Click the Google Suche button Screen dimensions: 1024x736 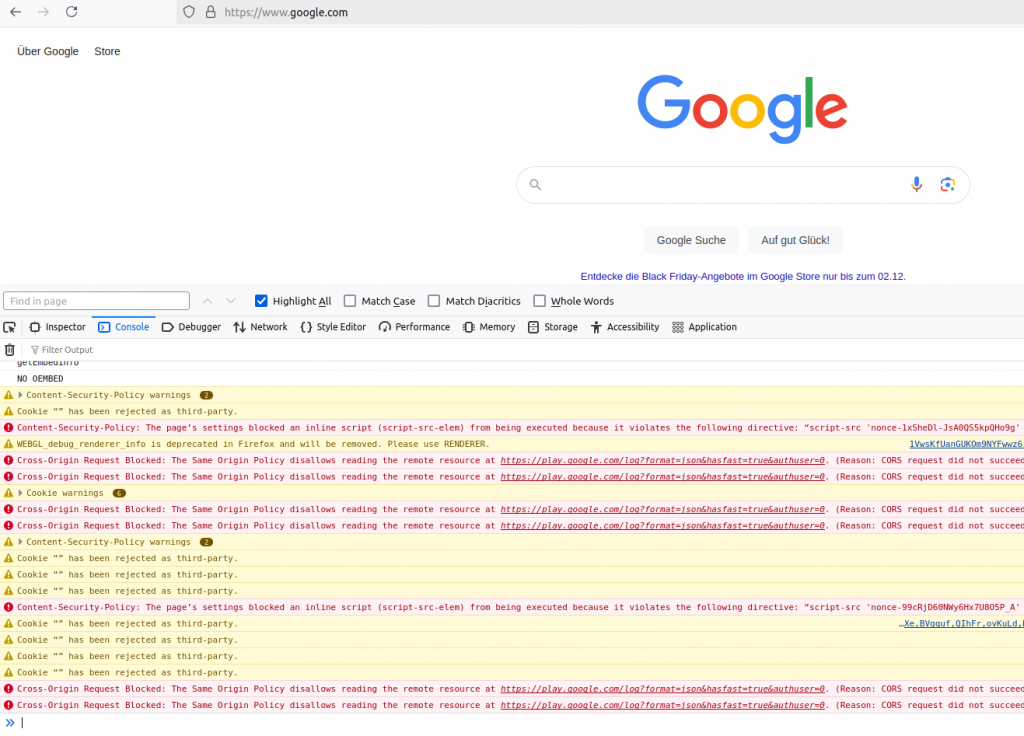pyautogui.click(x=691, y=240)
